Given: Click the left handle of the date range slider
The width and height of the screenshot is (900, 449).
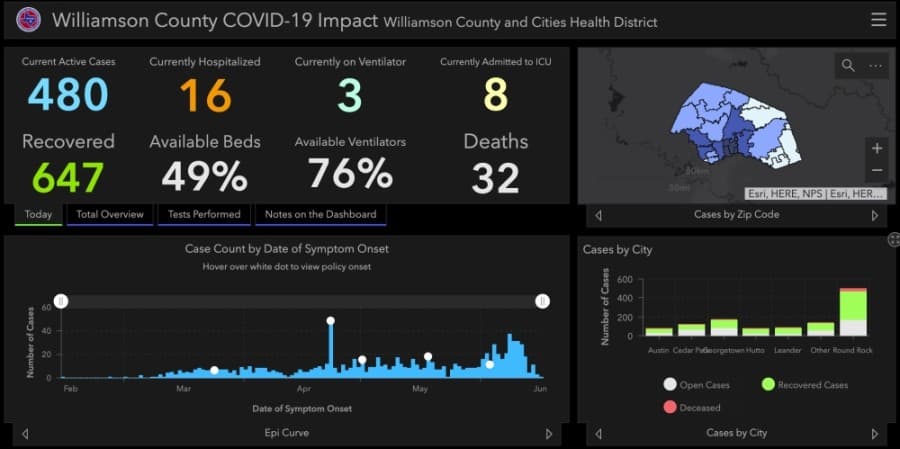Looking at the screenshot, I should pos(61,301).
